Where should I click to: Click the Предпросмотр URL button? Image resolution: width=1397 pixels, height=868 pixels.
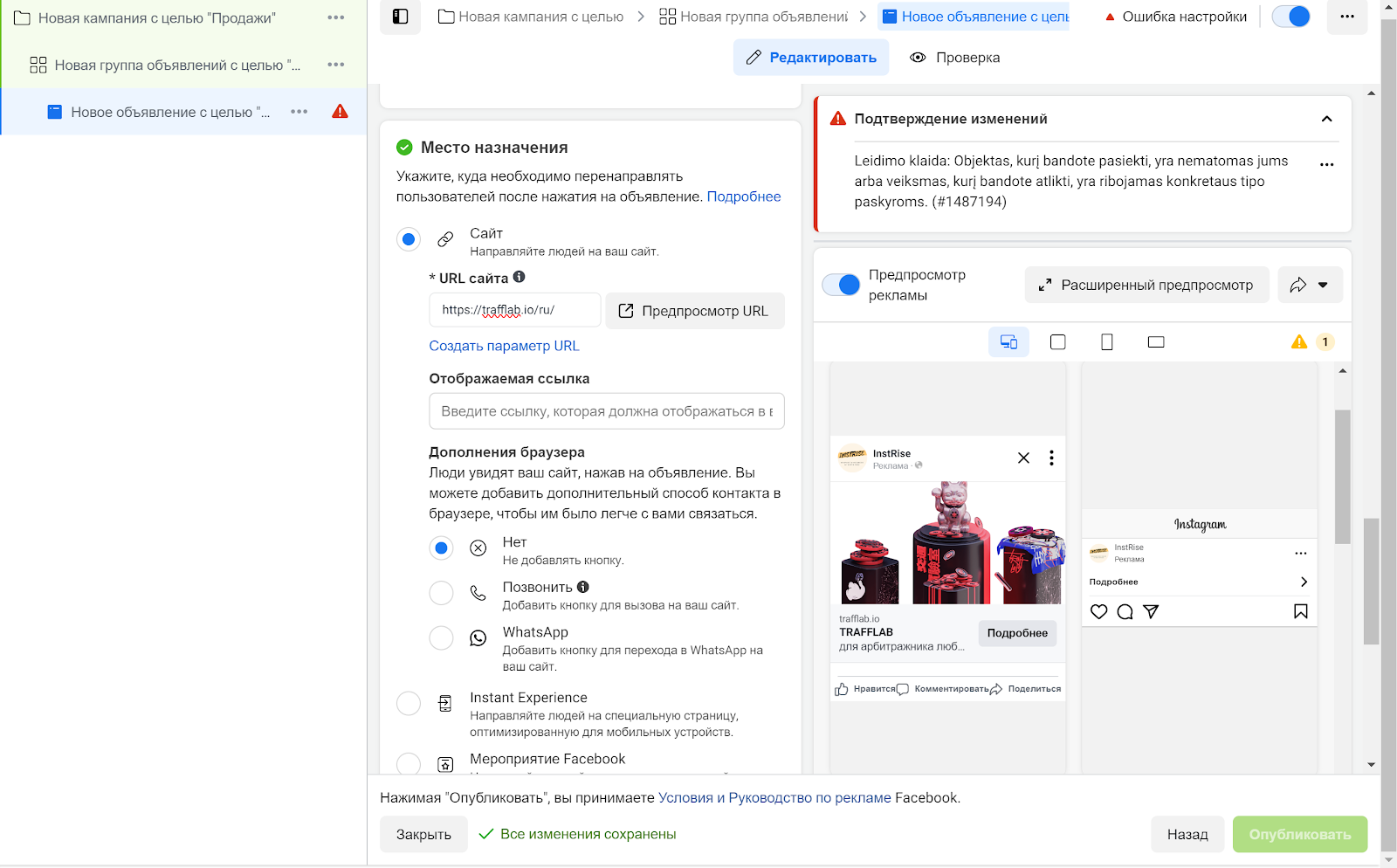pyautogui.click(x=695, y=311)
